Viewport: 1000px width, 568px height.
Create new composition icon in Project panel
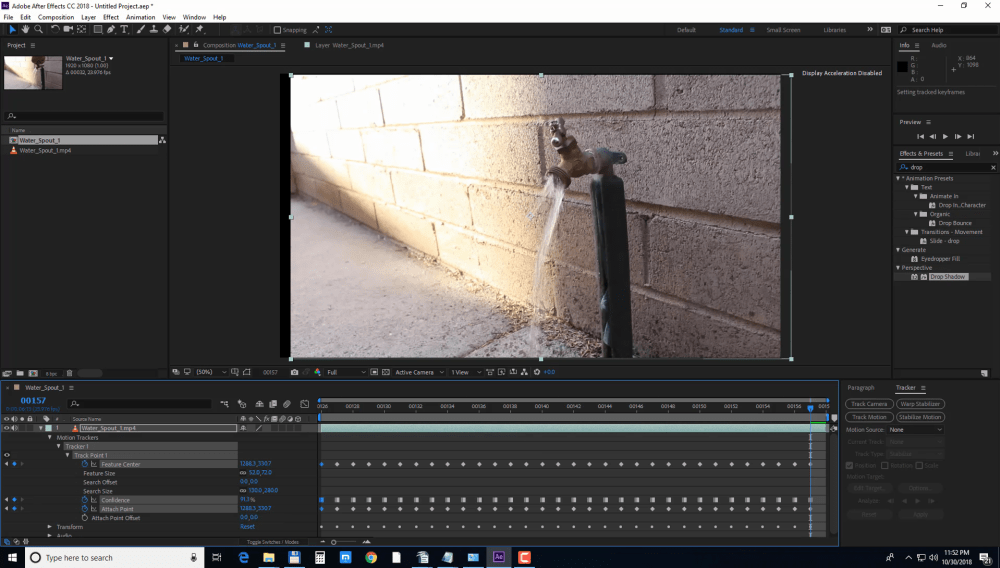click(33, 374)
